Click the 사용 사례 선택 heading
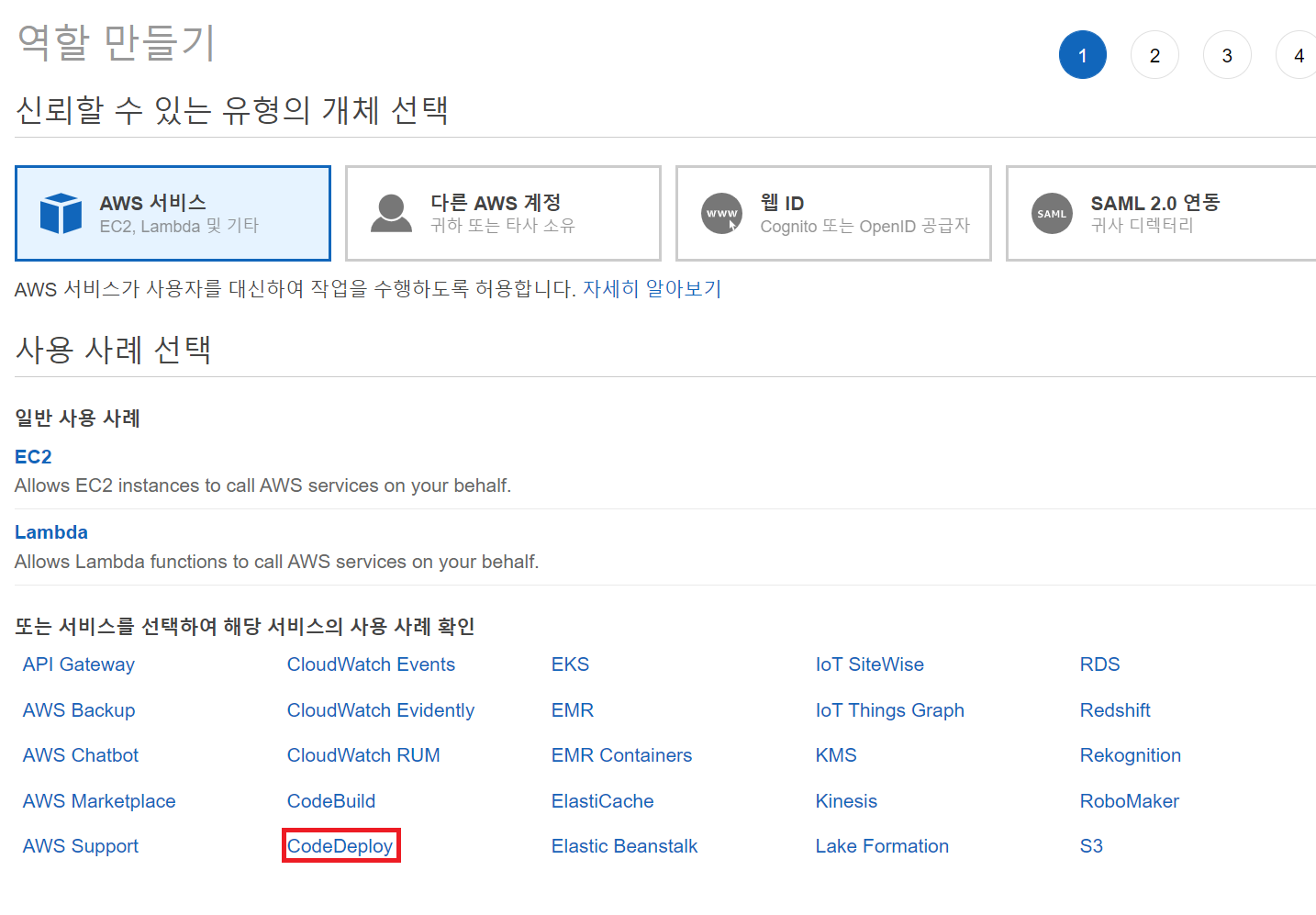 (x=114, y=350)
